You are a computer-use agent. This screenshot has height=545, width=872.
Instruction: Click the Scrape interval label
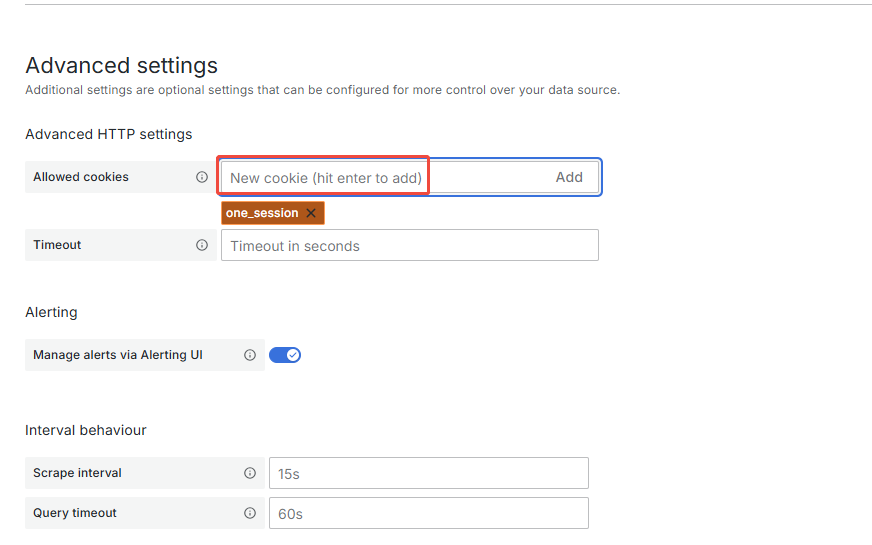point(77,473)
